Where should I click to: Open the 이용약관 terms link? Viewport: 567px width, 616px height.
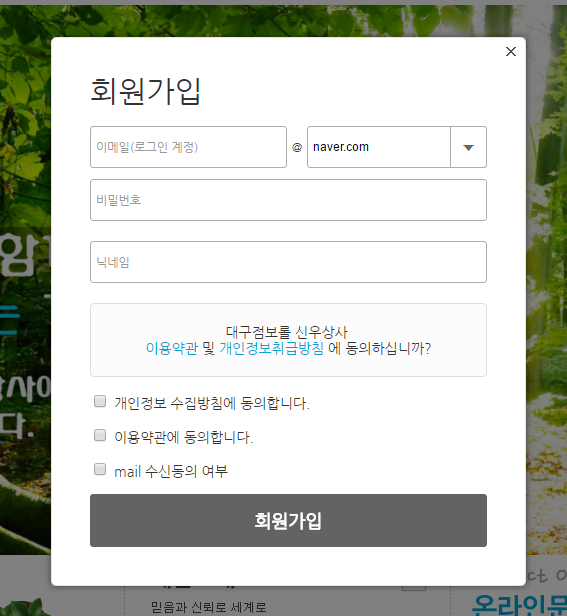[x=172, y=348]
